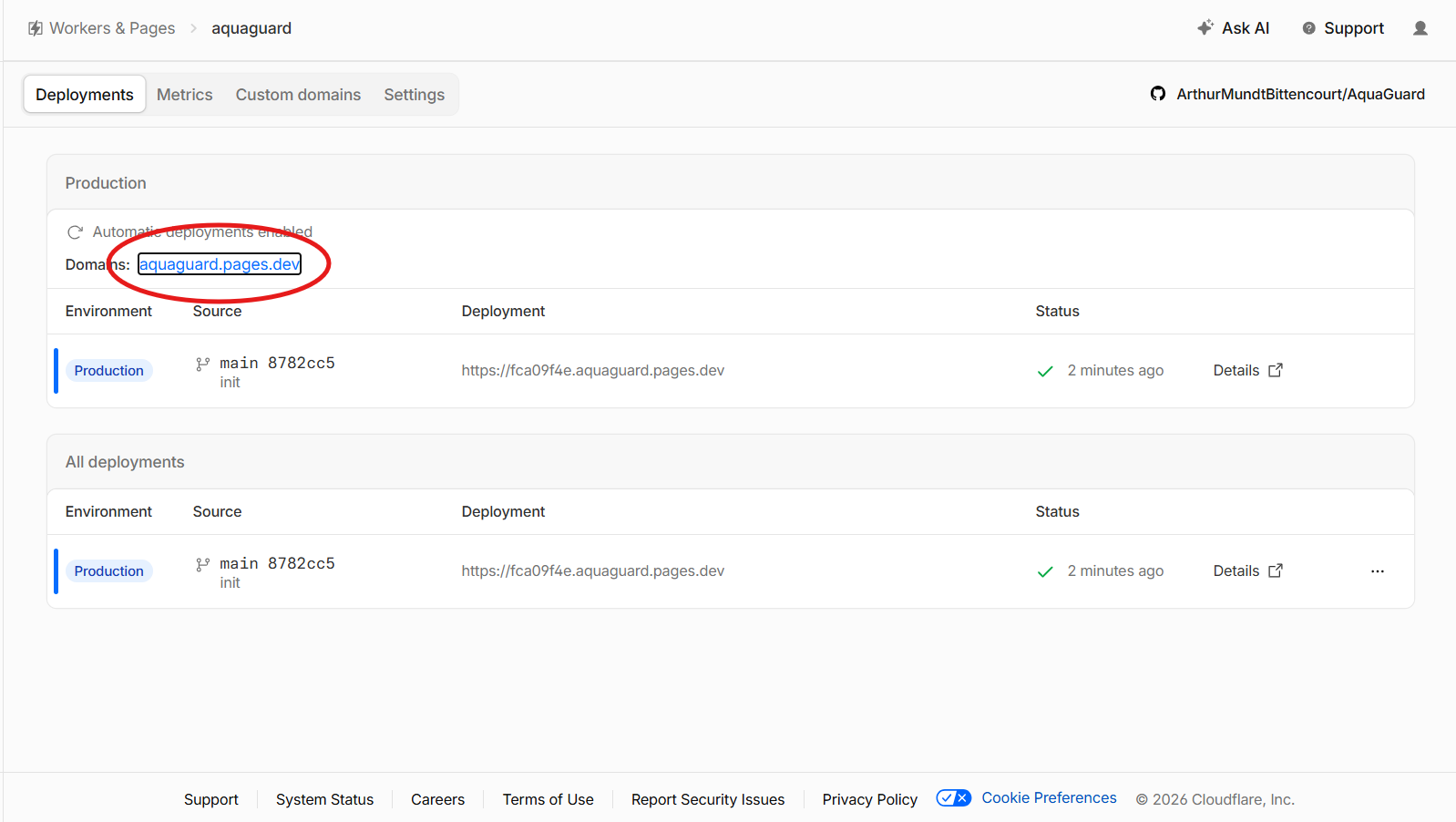Screen dimensions: 1456x822
Task: Click the init commit message in the Production section
Action: pyautogui.click(x=230, y=383)
